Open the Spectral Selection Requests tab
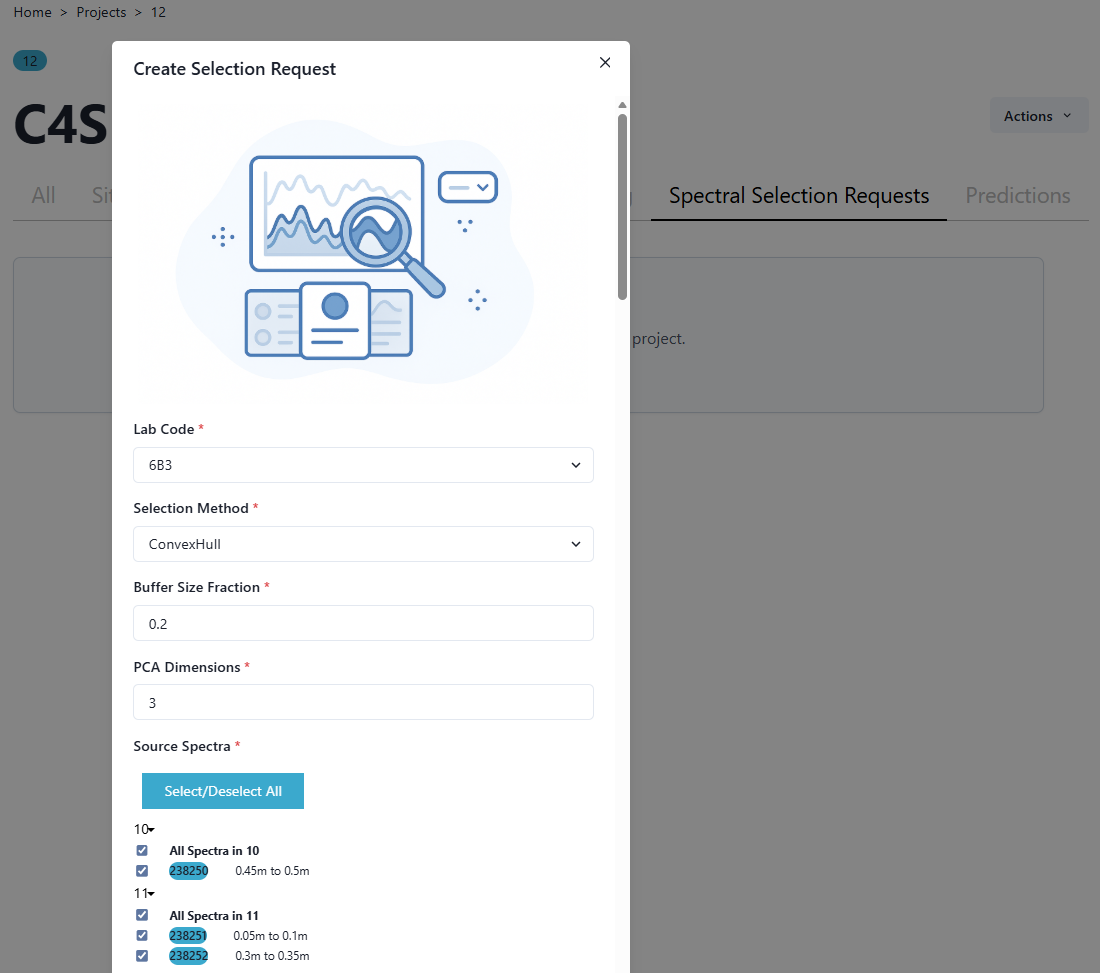This screenshot has height=973, width=1100. [x=798, y=196]
